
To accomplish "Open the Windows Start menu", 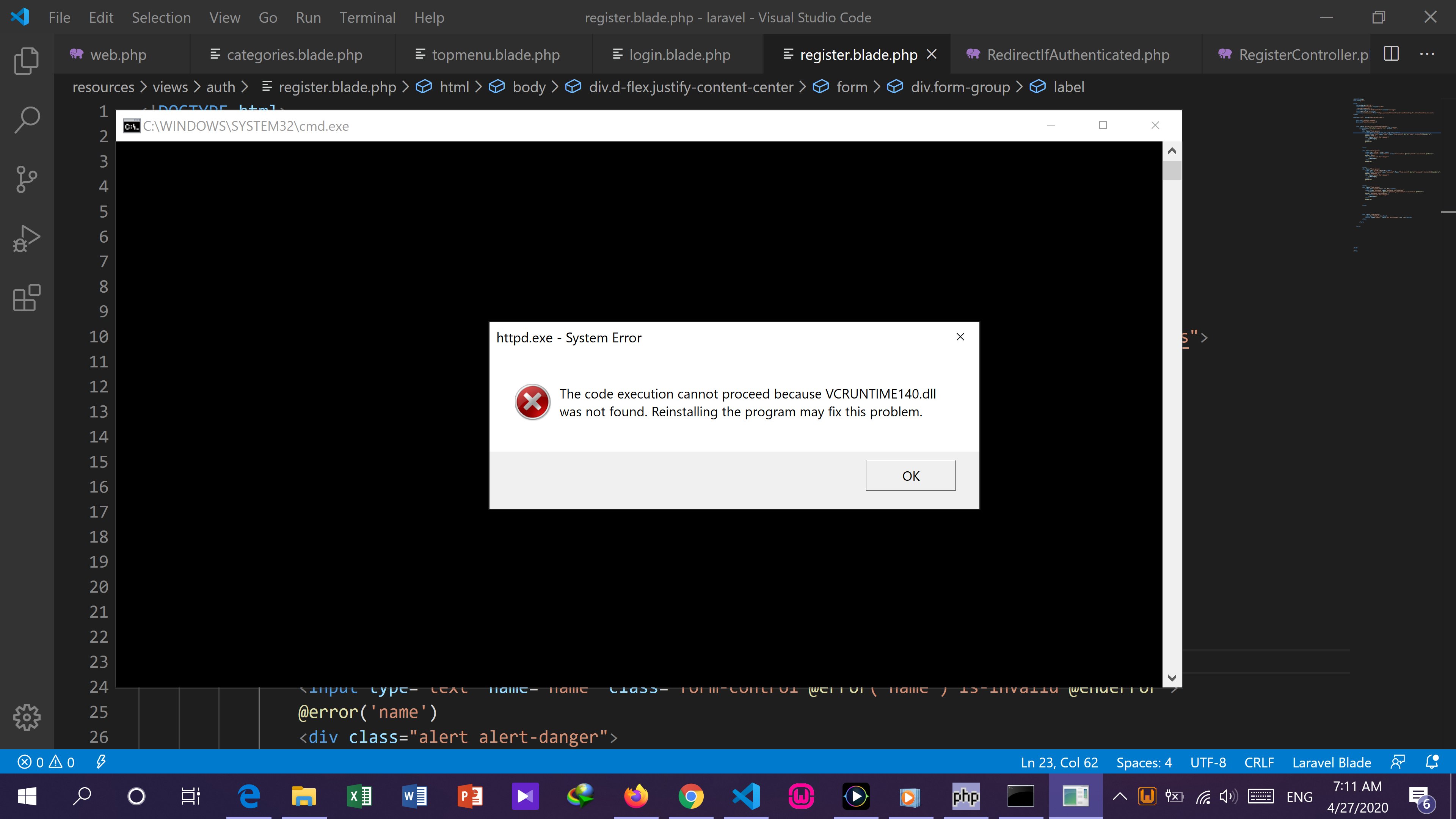I will tap(27, 796).
